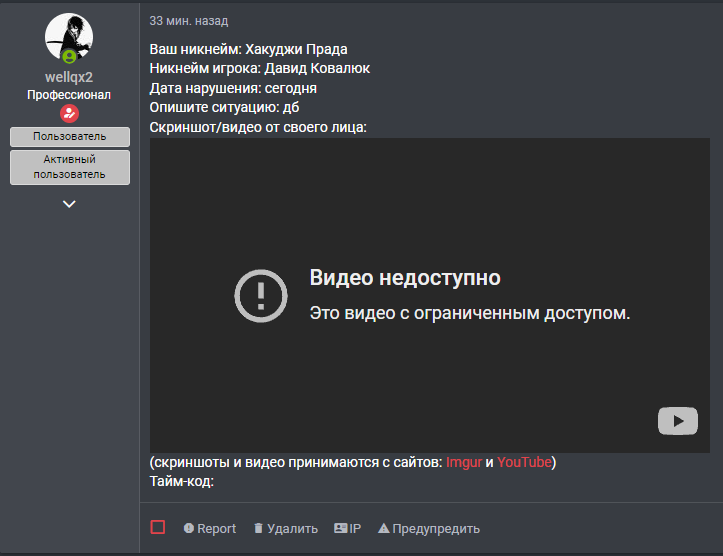Image resolution: width=723 pixels, height=556 pixels.
Task: Report this post
Action: (210, 528)
